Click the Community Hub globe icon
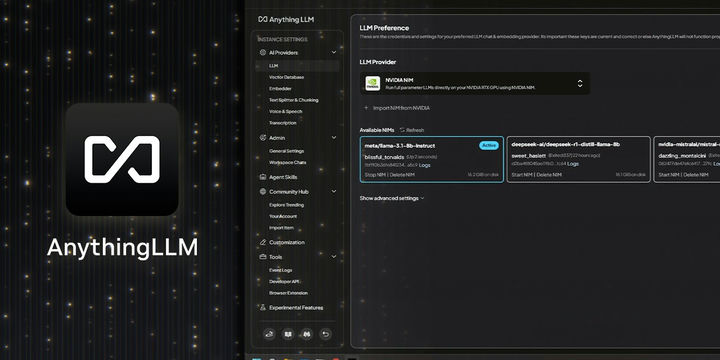The image size is (720, 360). pyautogui.click(x=263, y=191)
